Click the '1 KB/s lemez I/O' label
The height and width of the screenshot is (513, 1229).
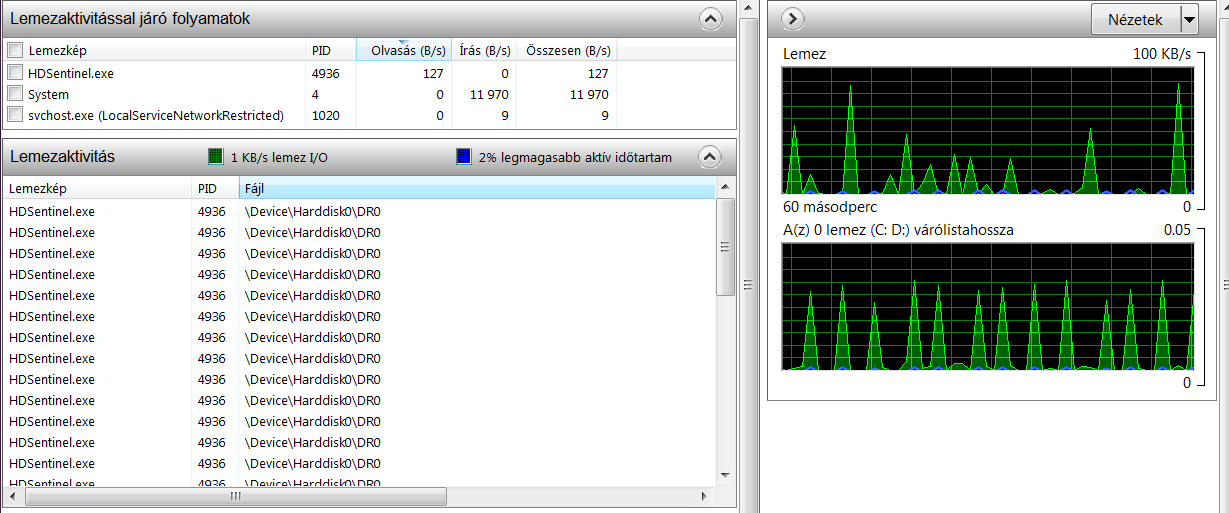click(279, 157)
